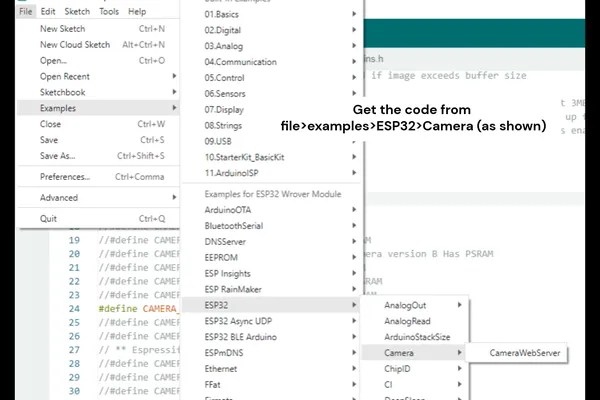Select AnalogRead in the ESP32 examples

coord(408,321)
